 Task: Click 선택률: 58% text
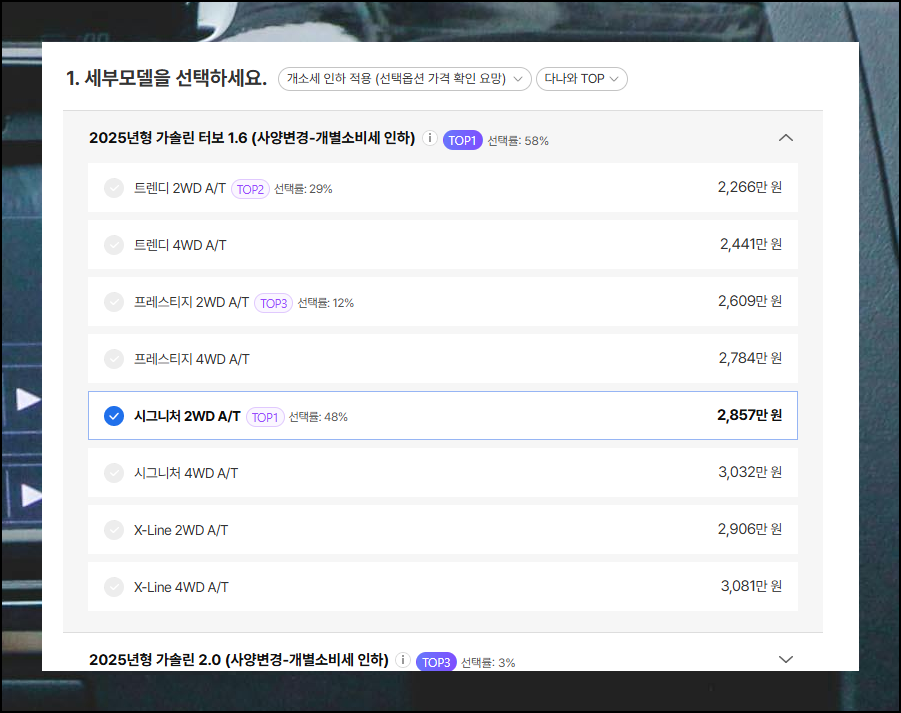pyautogui.click(x=518, y=141)
